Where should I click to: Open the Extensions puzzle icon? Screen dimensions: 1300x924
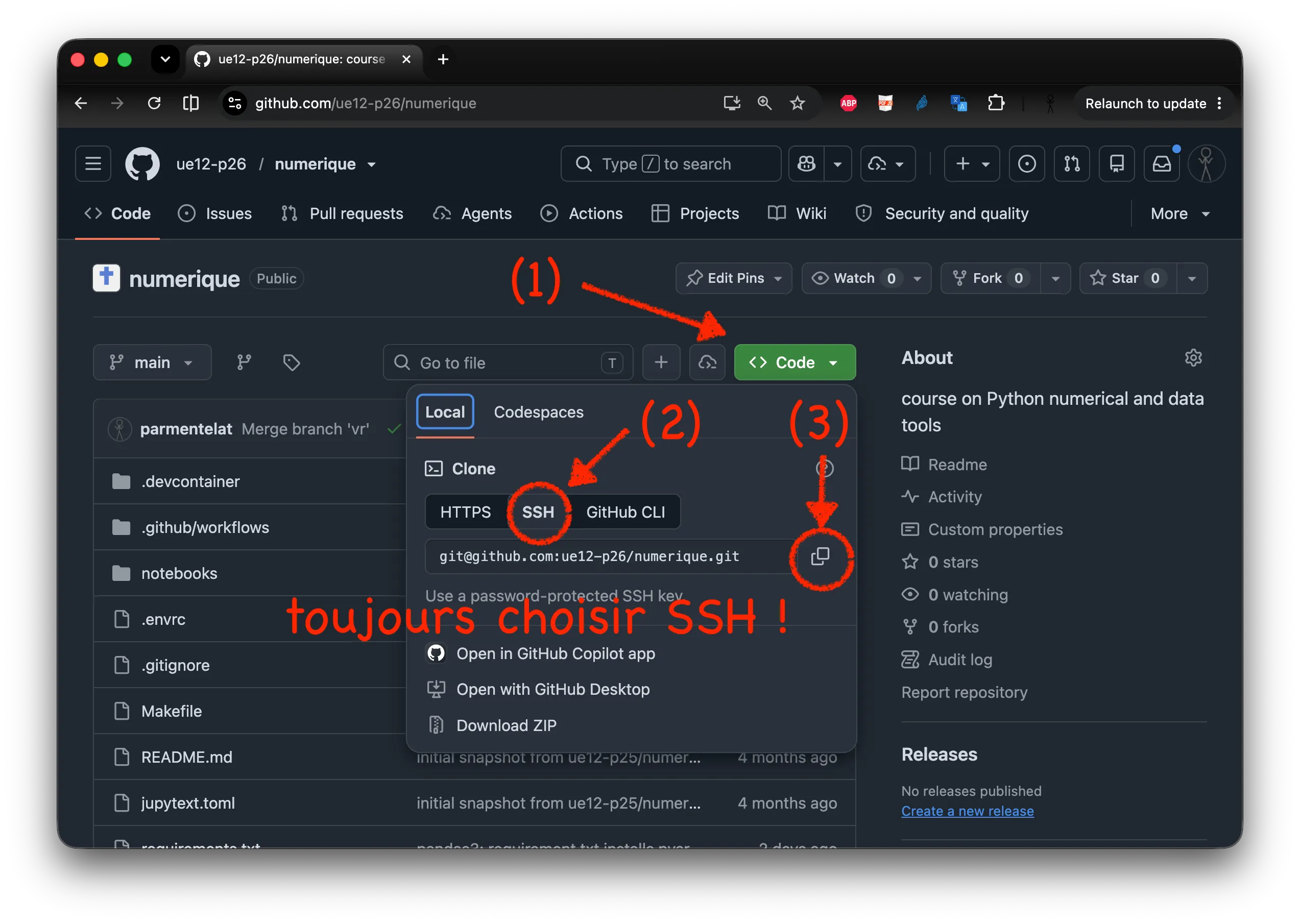996,103
